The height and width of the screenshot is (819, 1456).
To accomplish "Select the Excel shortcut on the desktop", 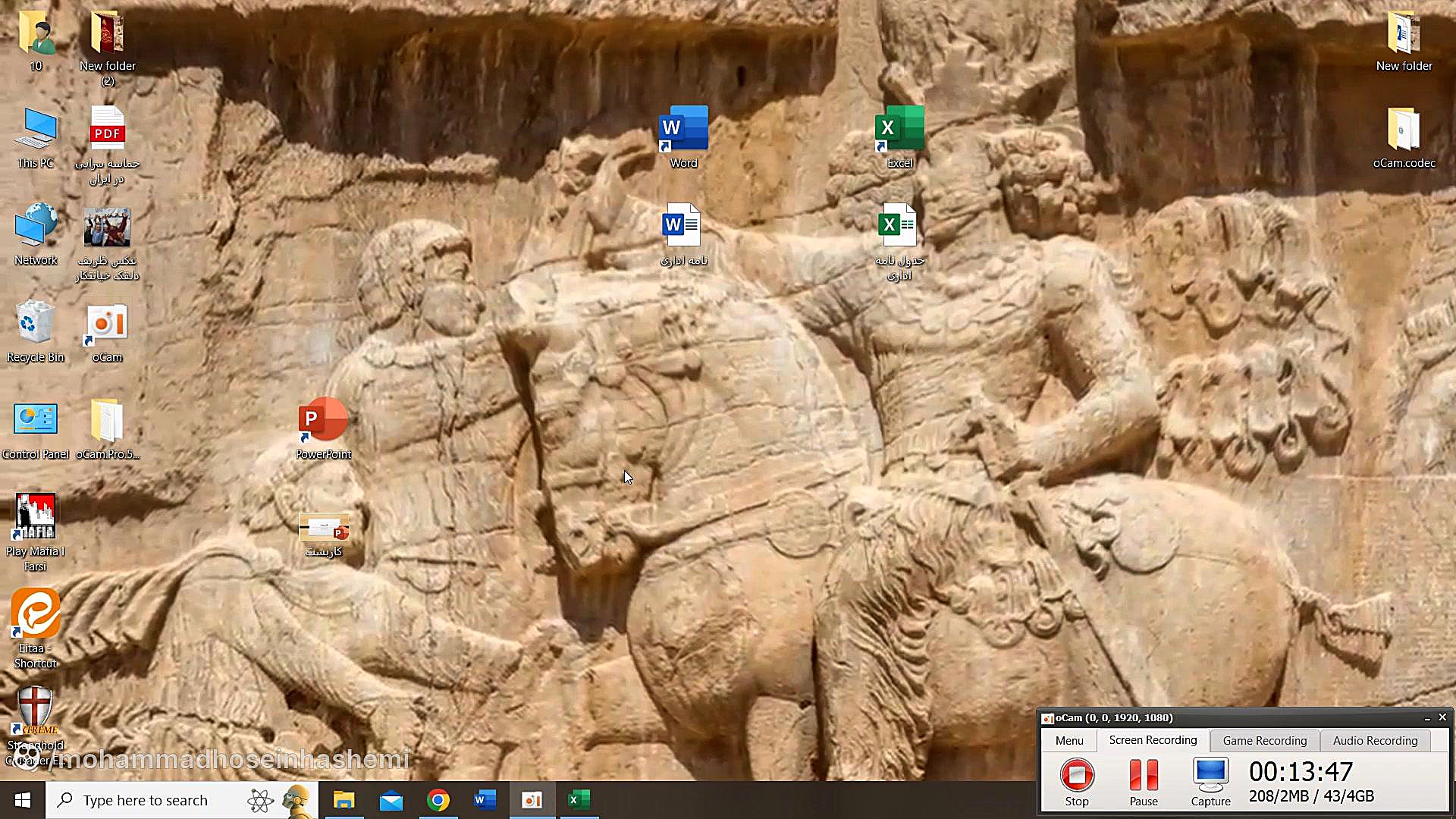I will [899, 136].
